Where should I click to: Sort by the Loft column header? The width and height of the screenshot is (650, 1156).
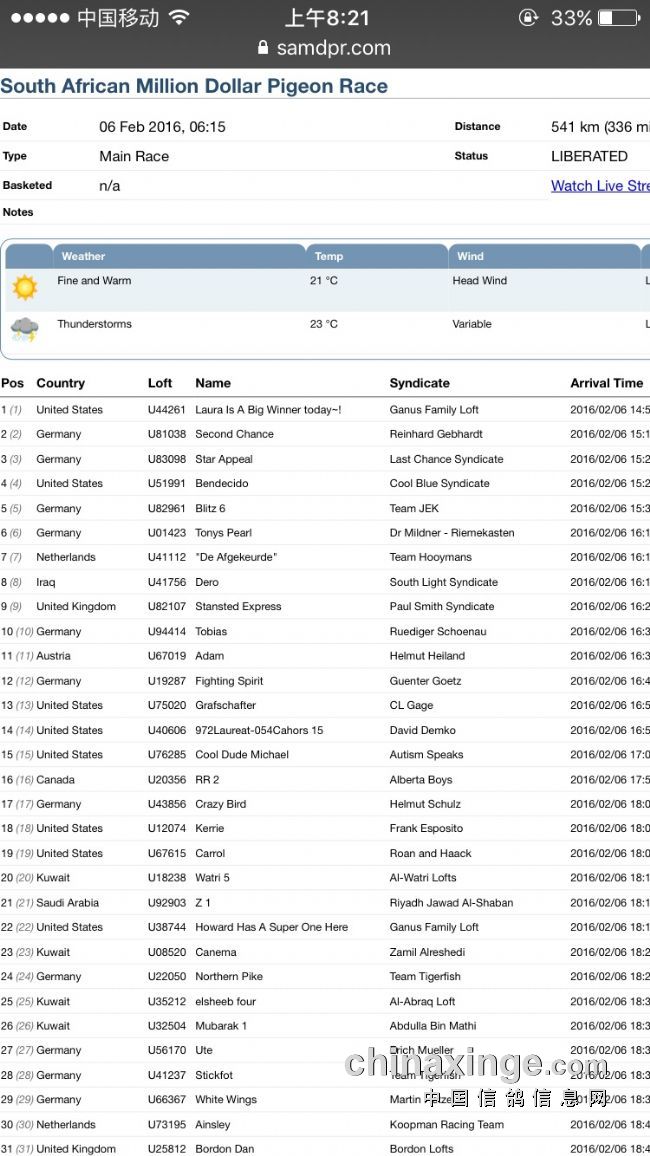[160, 383]
